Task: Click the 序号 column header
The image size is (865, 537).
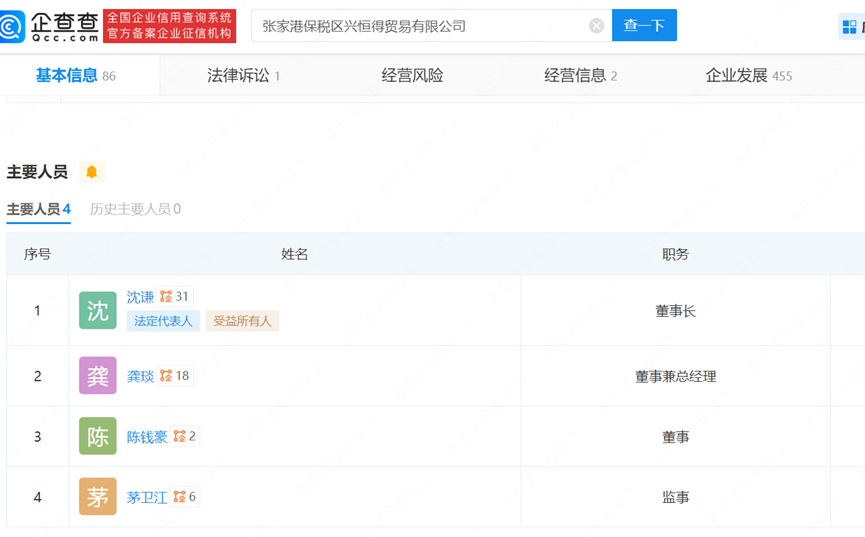Action: 38,254
